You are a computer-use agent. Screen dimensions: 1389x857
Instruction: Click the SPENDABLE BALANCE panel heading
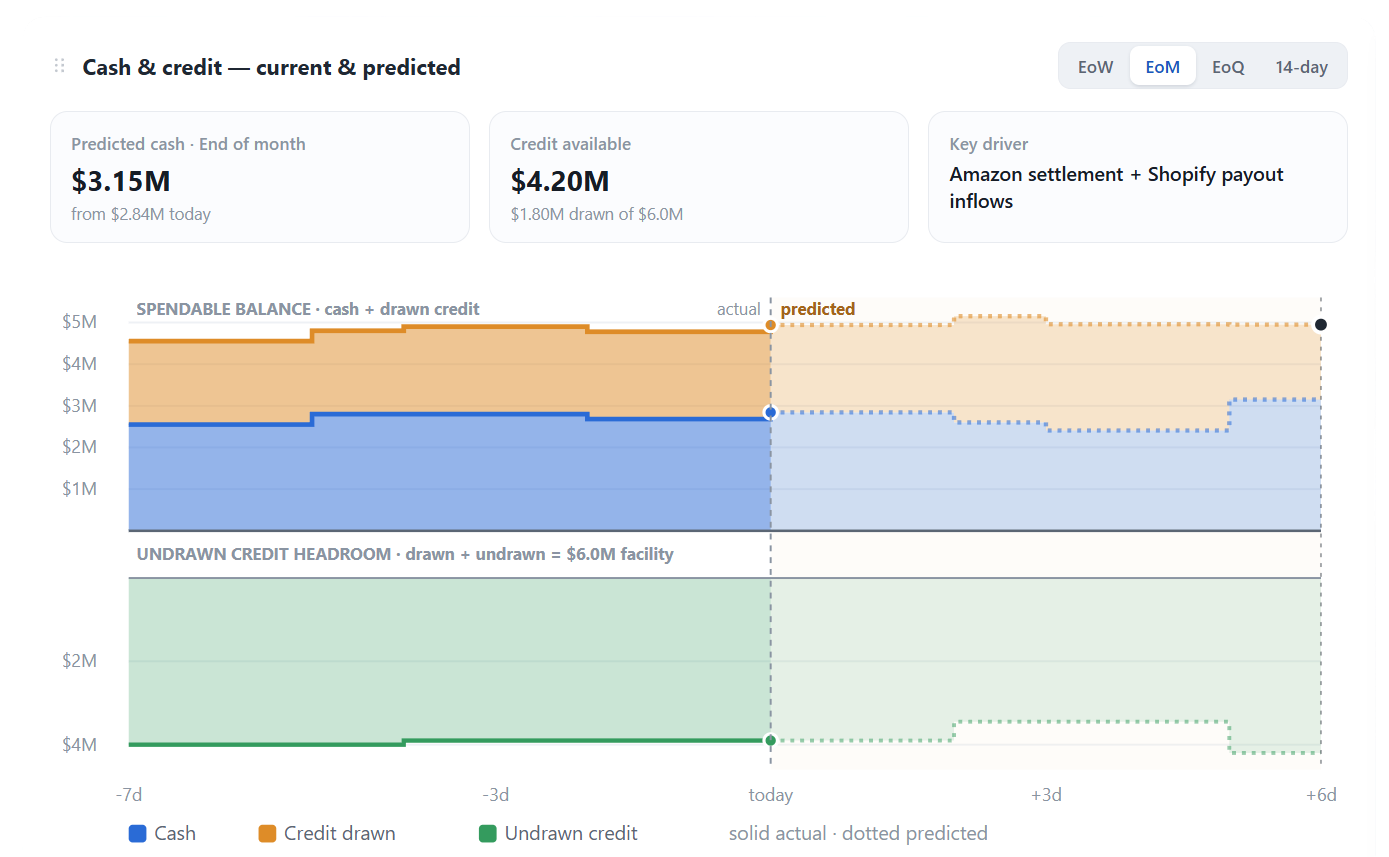pos(308,309)
